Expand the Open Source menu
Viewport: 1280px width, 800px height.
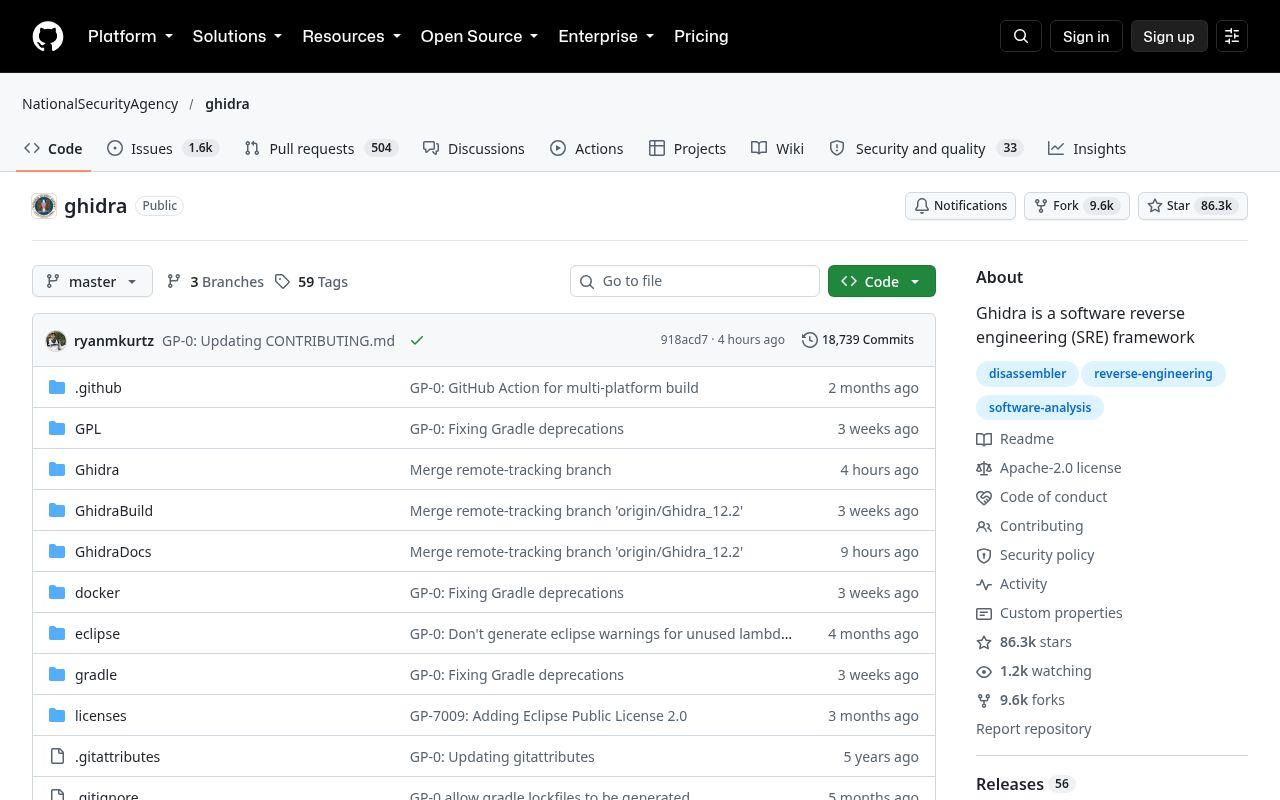[x=479, y=36]
